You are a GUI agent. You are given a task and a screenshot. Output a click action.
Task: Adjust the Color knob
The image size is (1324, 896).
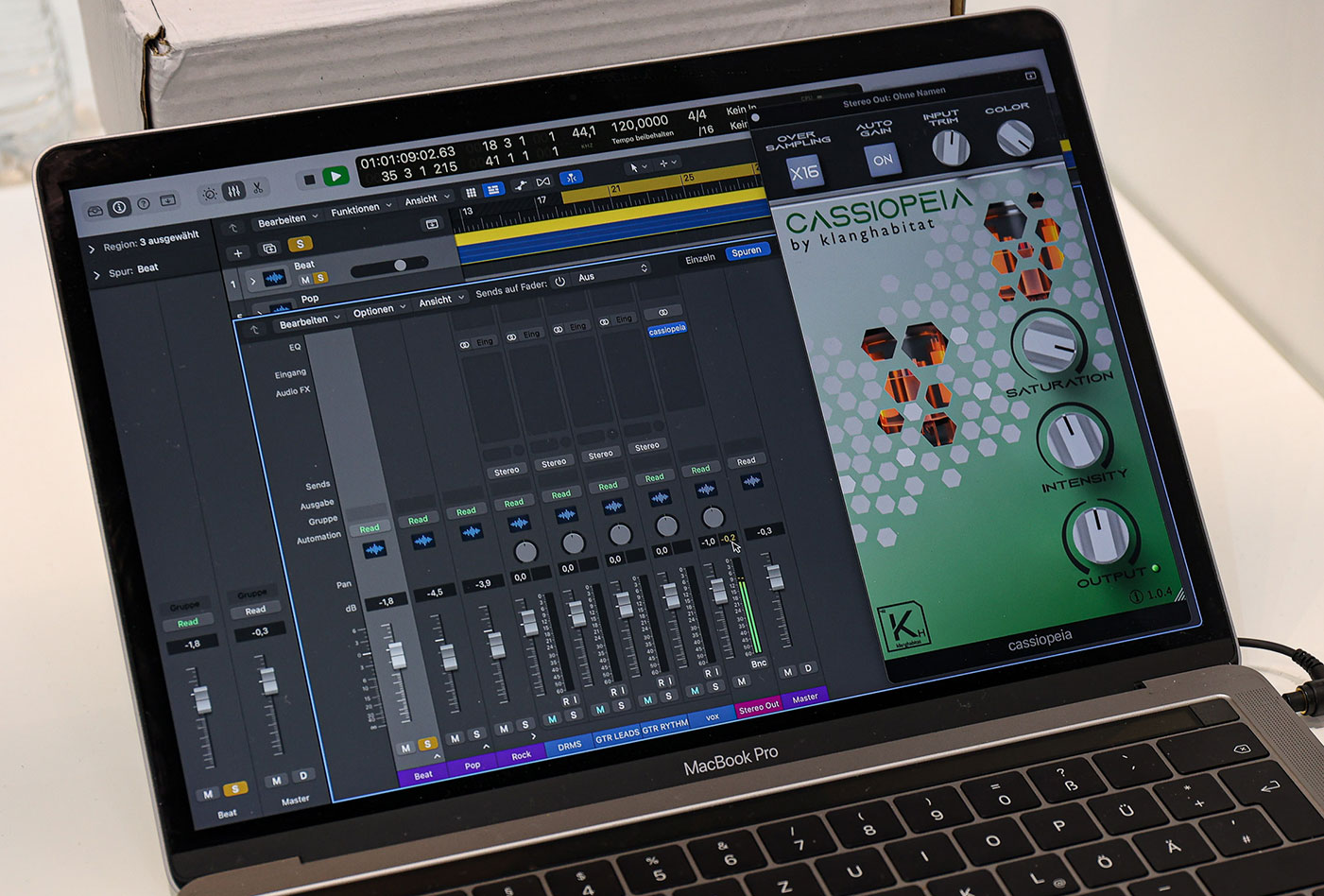1014,138
